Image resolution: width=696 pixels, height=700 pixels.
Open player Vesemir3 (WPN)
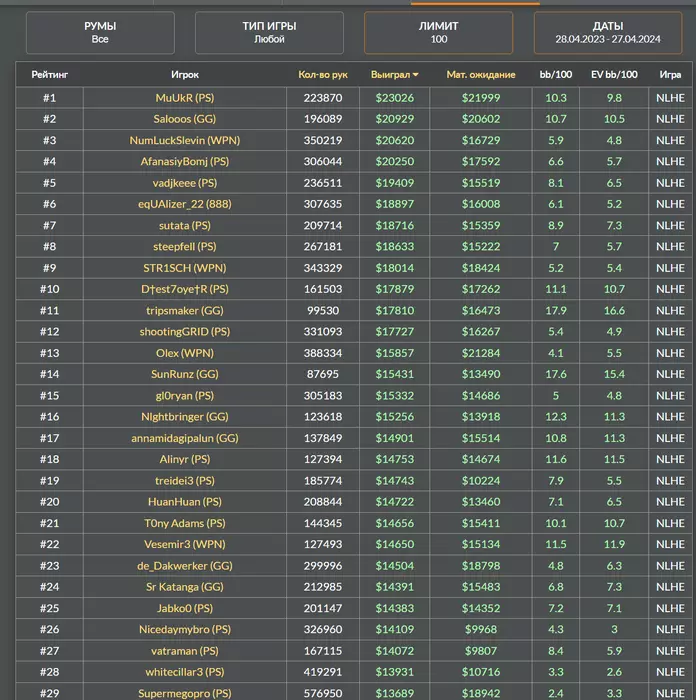coord(185,544)
